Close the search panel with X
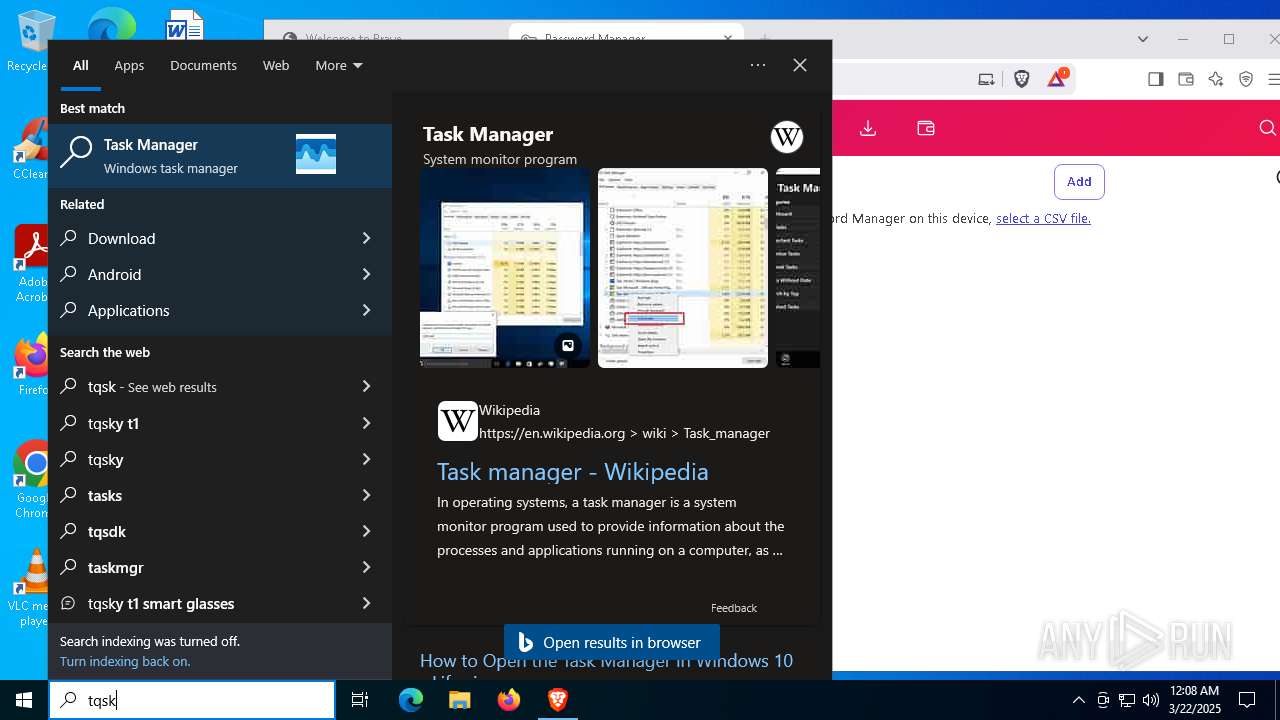 coord(800,65)
